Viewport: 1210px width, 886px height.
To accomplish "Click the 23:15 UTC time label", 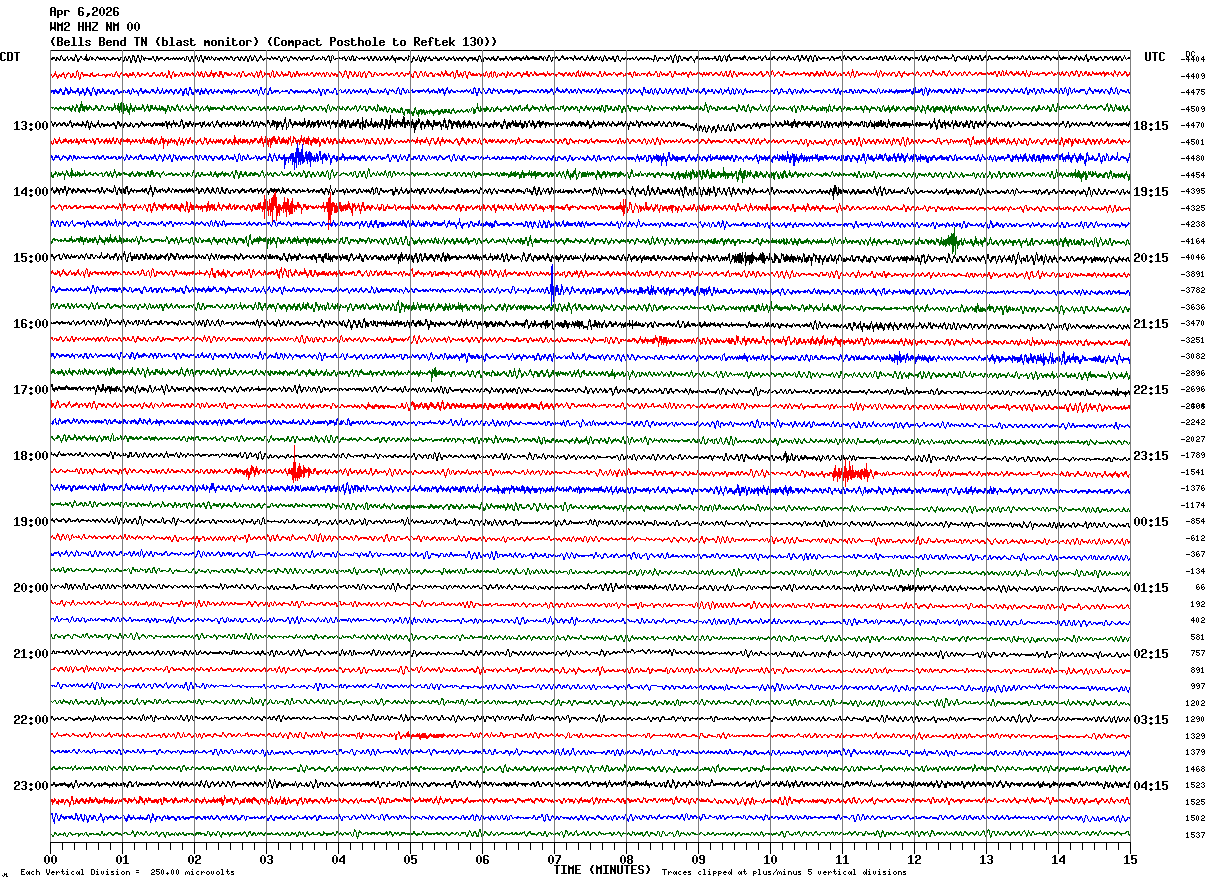I will click(x=1150, y=456).
